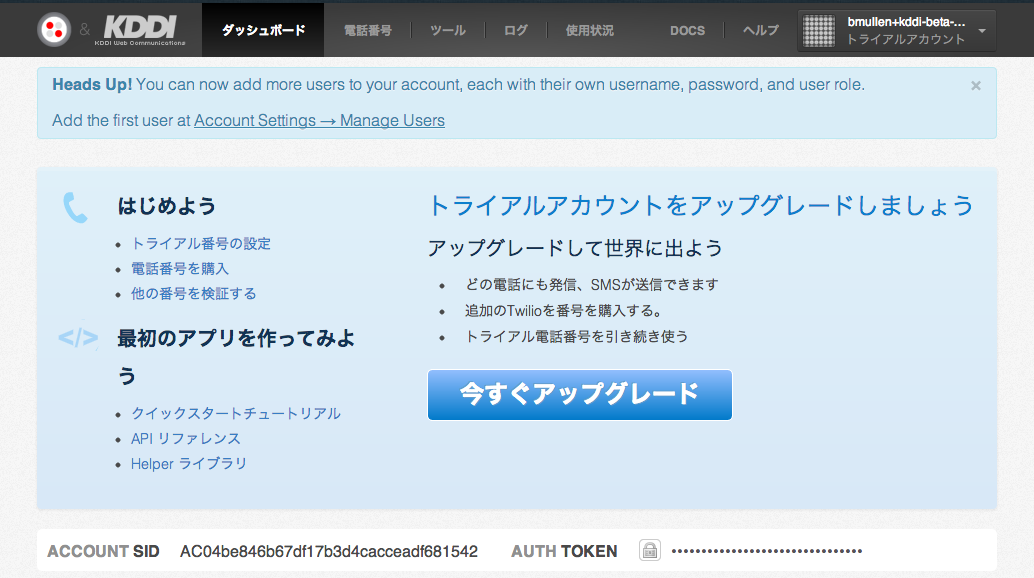Click the アップグレードして世界に出よう subheading
This screenshot has width=1034, height=578.
pos(575,248)
